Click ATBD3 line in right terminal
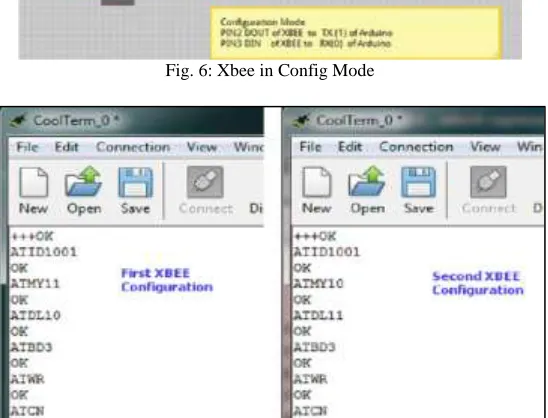 pyautogui.click(x=315, y=347)
